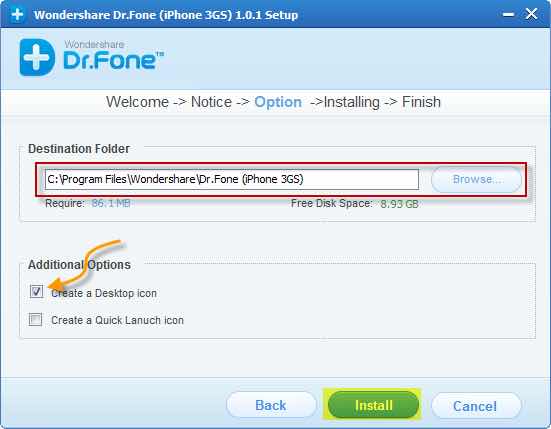This screenshot has height=429, width=551.
Task: Click the Finish step label
Action: pyautogui.click(x=421, y=102)
